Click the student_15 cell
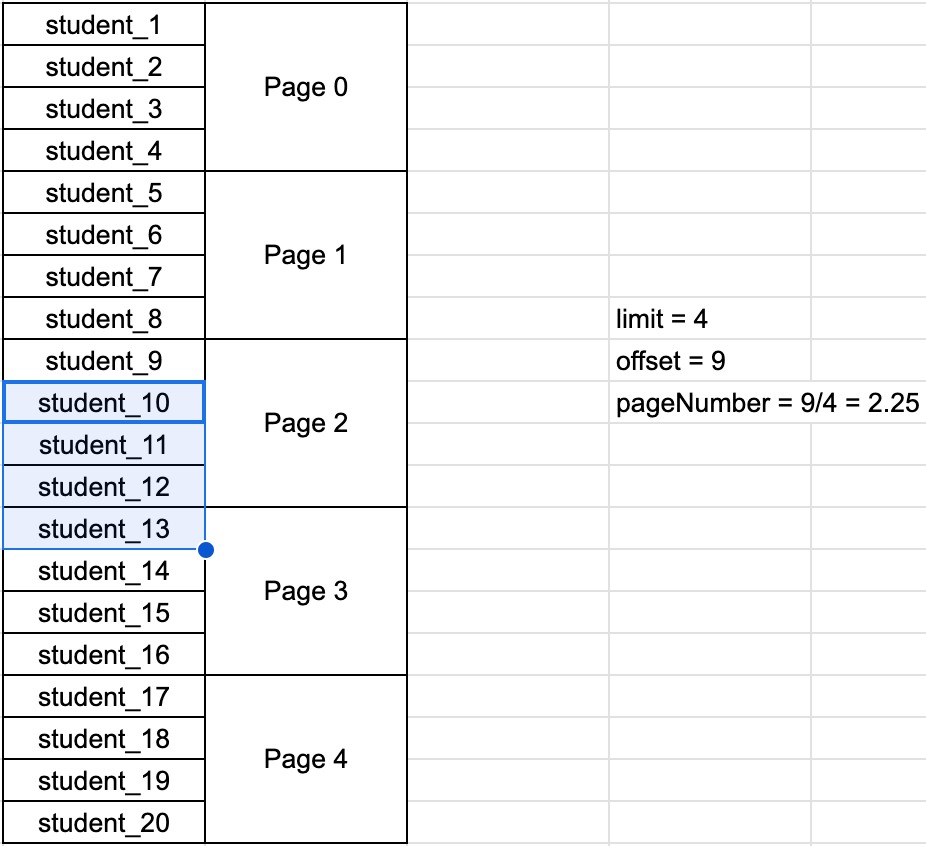The height and width of the screenshot is (846, 926). pos(104,613)
